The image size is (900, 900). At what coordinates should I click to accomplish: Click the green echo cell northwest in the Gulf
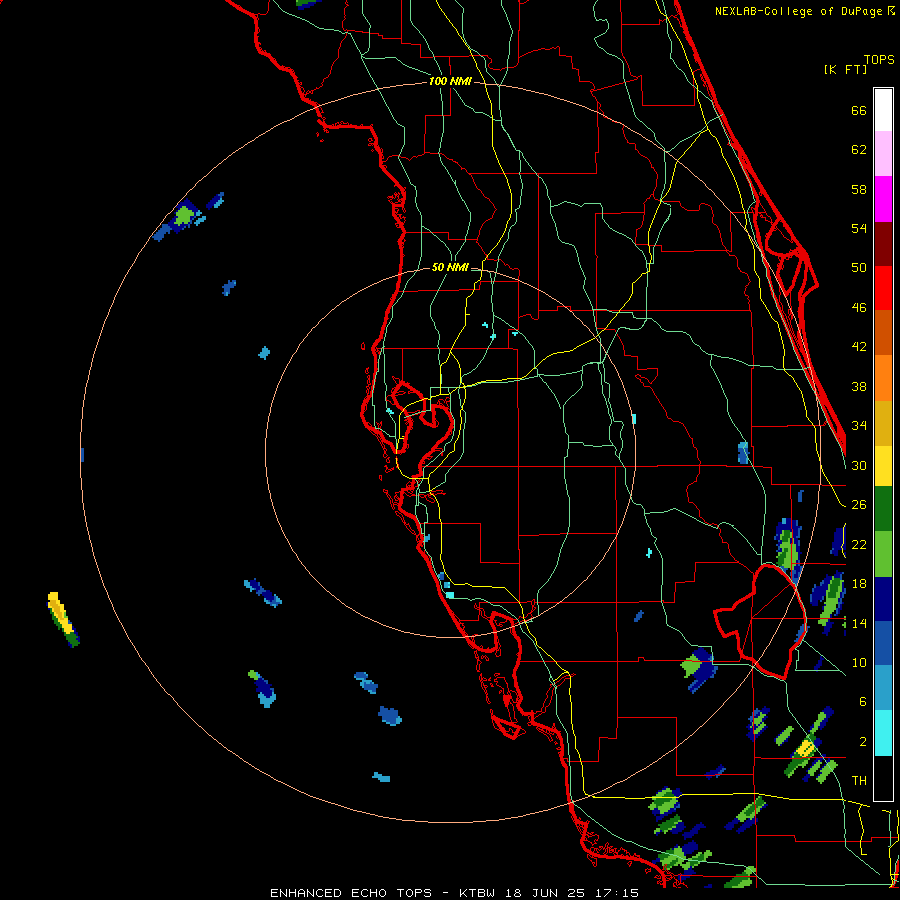click(184, 216)
